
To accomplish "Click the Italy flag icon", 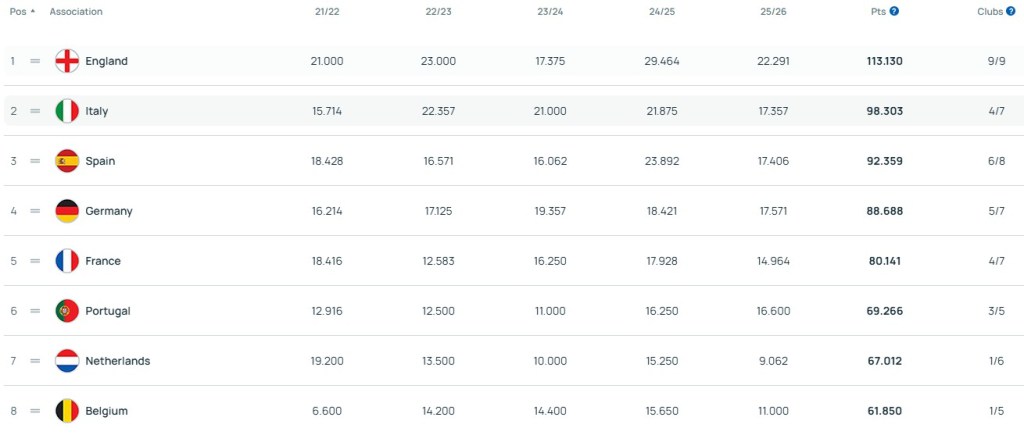I will (x=67, y=111).
